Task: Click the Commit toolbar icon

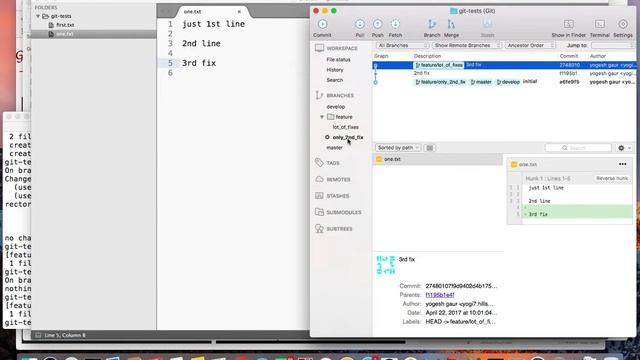Action: (322, 24)
